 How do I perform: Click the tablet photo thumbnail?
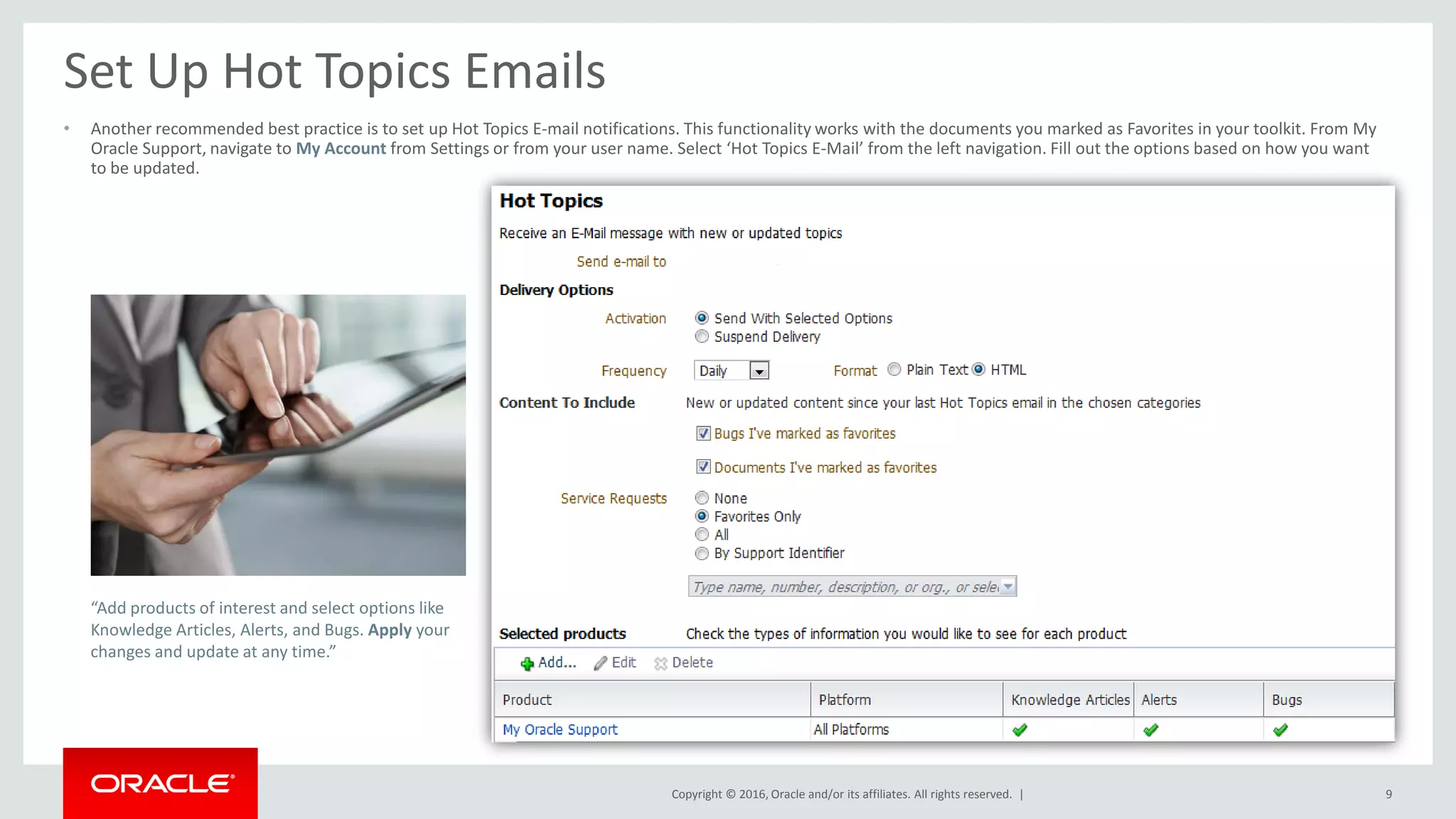tap(278, 435)
